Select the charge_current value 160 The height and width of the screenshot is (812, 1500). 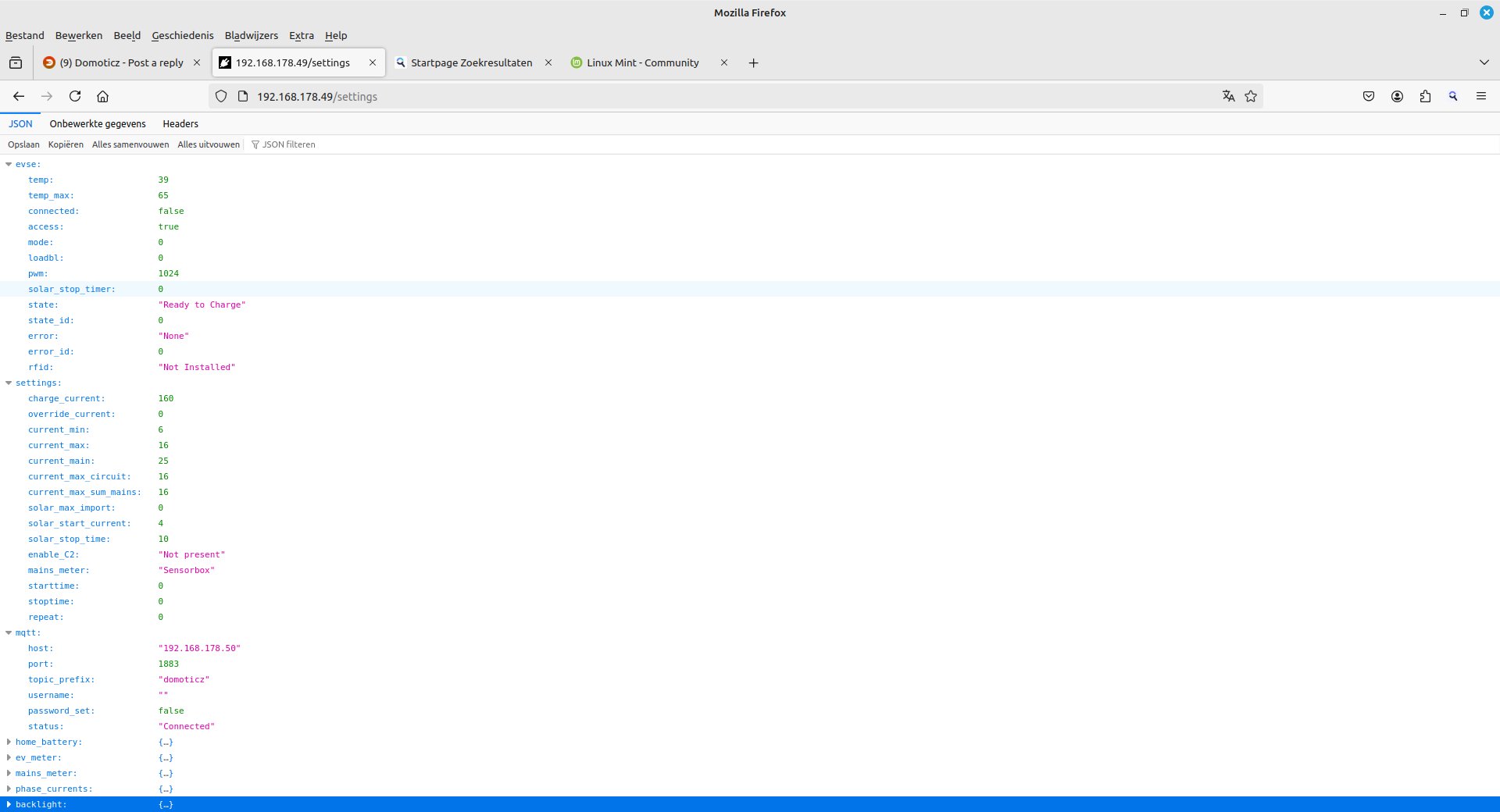[x=166, y=398]
